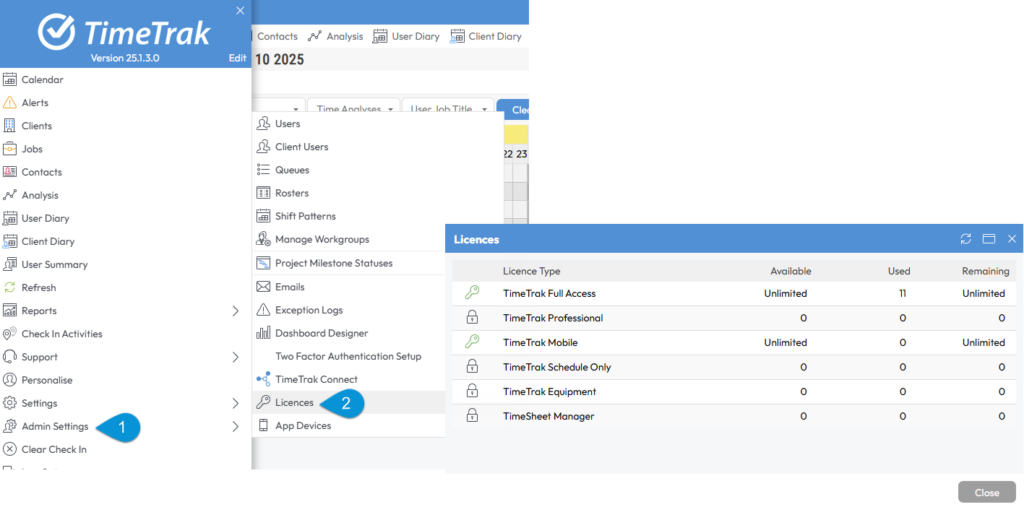The image size is (1024, 507).
Task: Click the Emails envelope icon
Action: coord(263,287)
